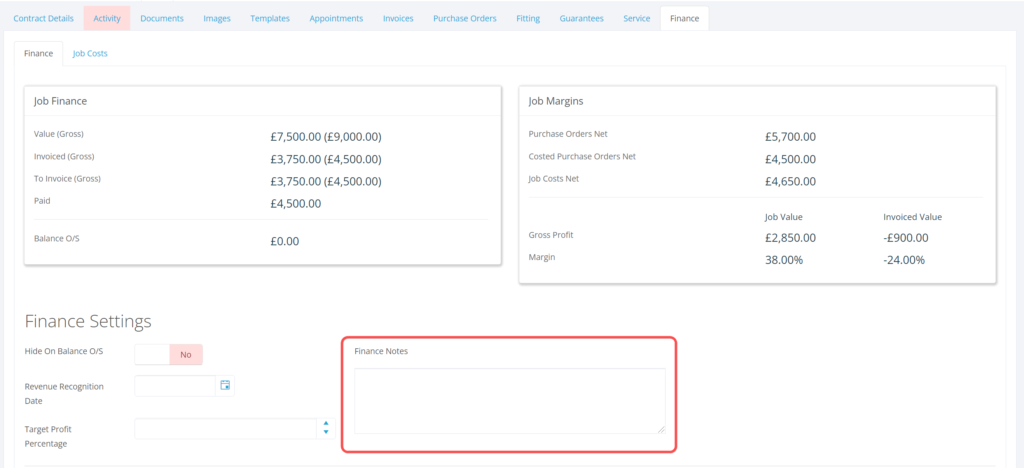
Task: Select the Finance sub-tab
Action: click(x=38, y=53)
